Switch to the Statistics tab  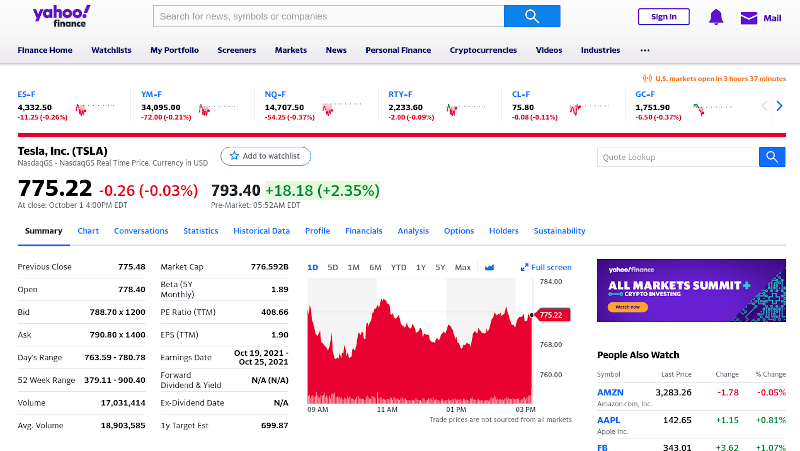(201, 231)
